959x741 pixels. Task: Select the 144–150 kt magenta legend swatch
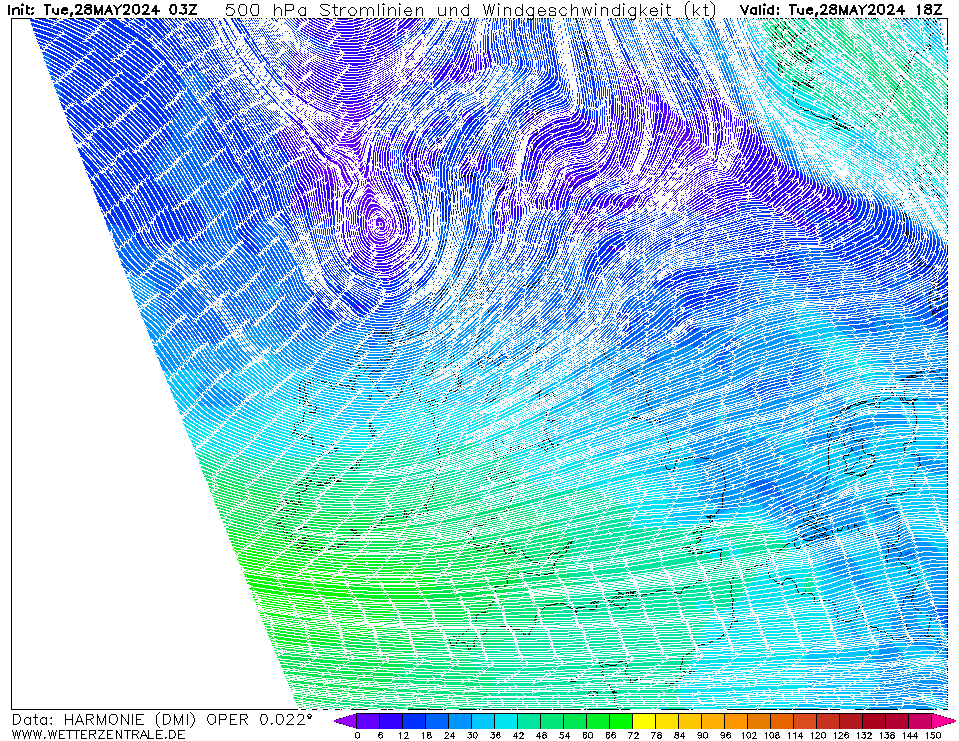point(920,721)
